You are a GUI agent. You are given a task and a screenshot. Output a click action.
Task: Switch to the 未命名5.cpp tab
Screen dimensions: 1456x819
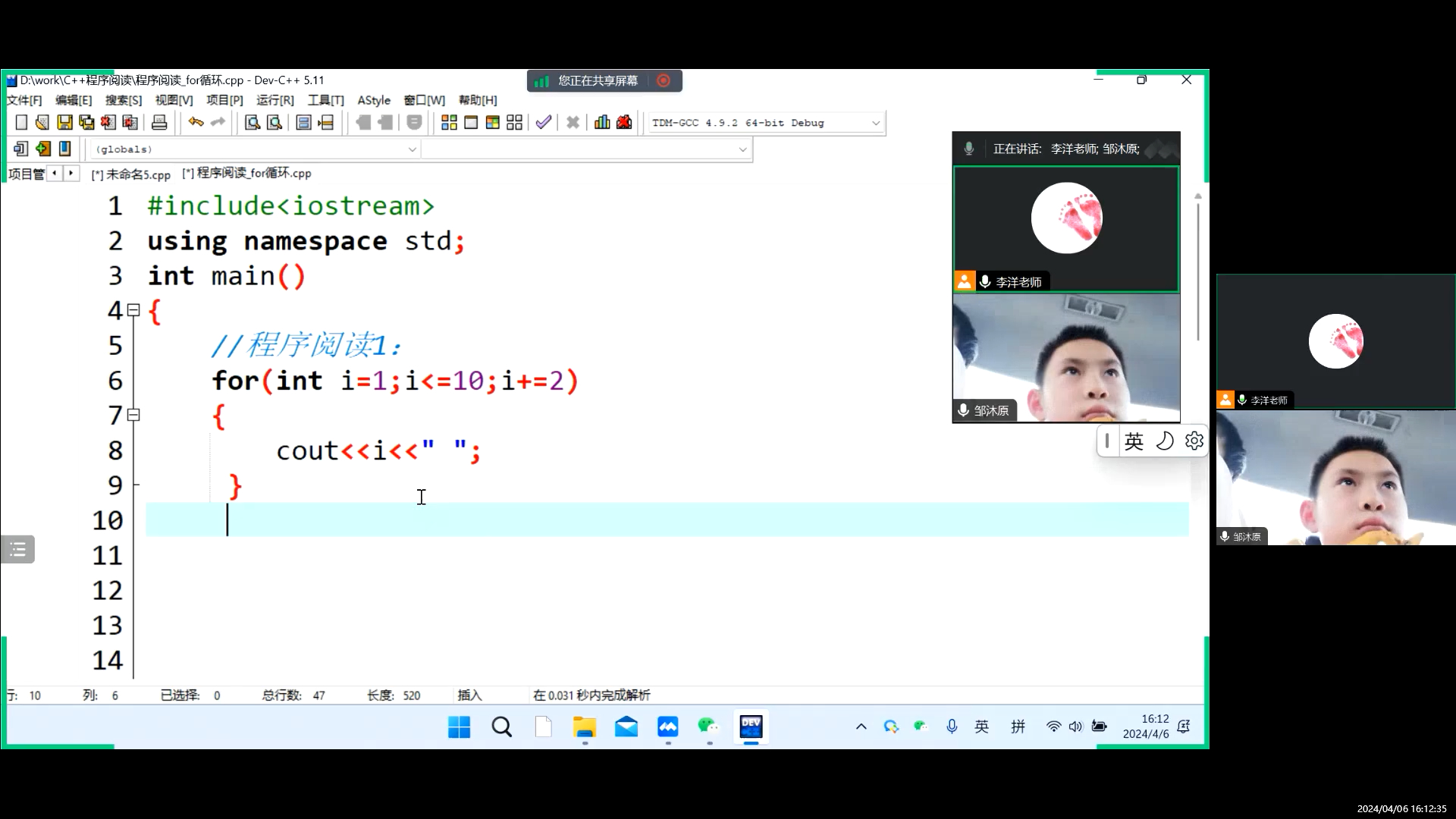click(x=131, y=174)
